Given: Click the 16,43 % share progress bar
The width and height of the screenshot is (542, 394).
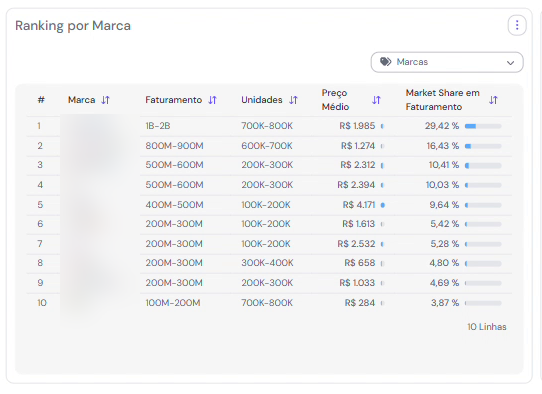Looking at the screenshot, I should point(483,147).
